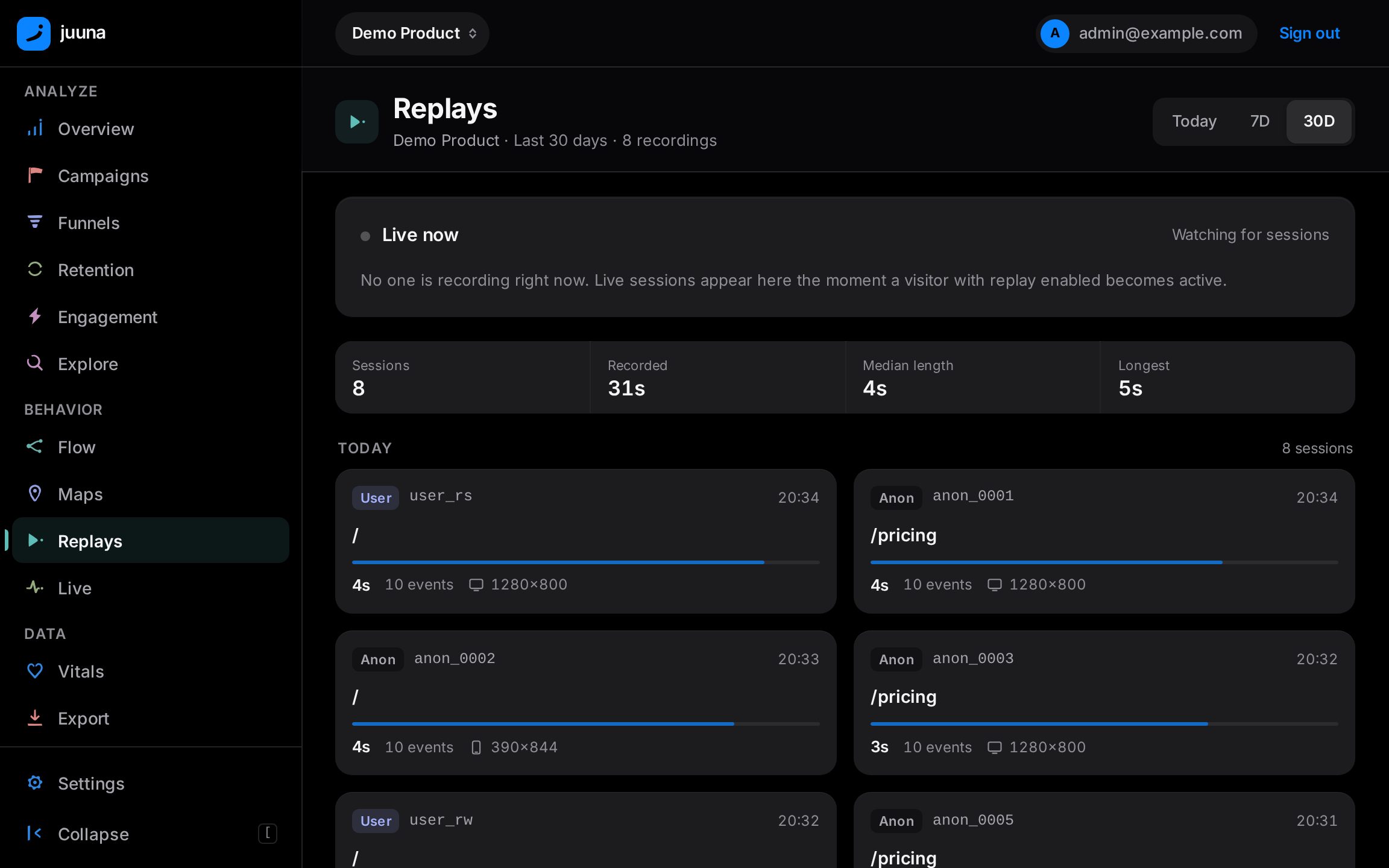The width and height of the screenshot is (1389, 868).
Task: Click the '3s' duration on anon_0003 card
Action: (x=880, y=747)
